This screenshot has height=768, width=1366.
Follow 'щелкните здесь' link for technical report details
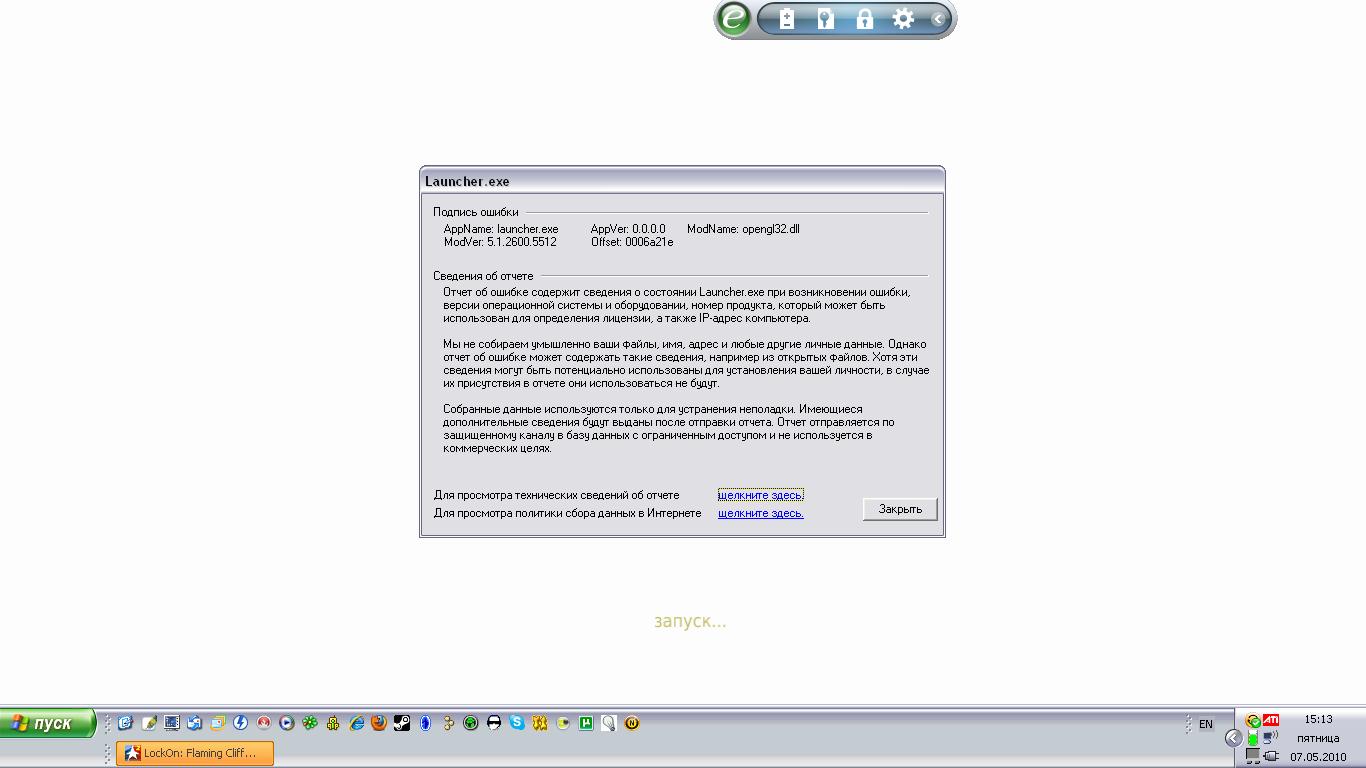coord(761,495)
